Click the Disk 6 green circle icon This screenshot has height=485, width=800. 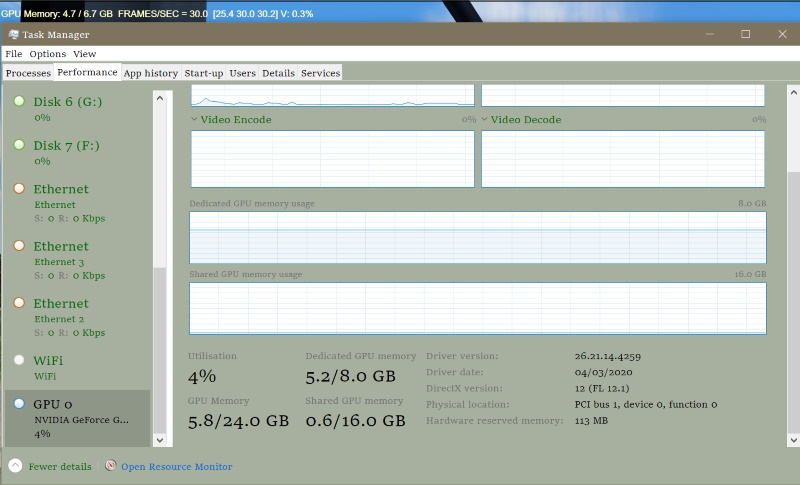(19, 101)
